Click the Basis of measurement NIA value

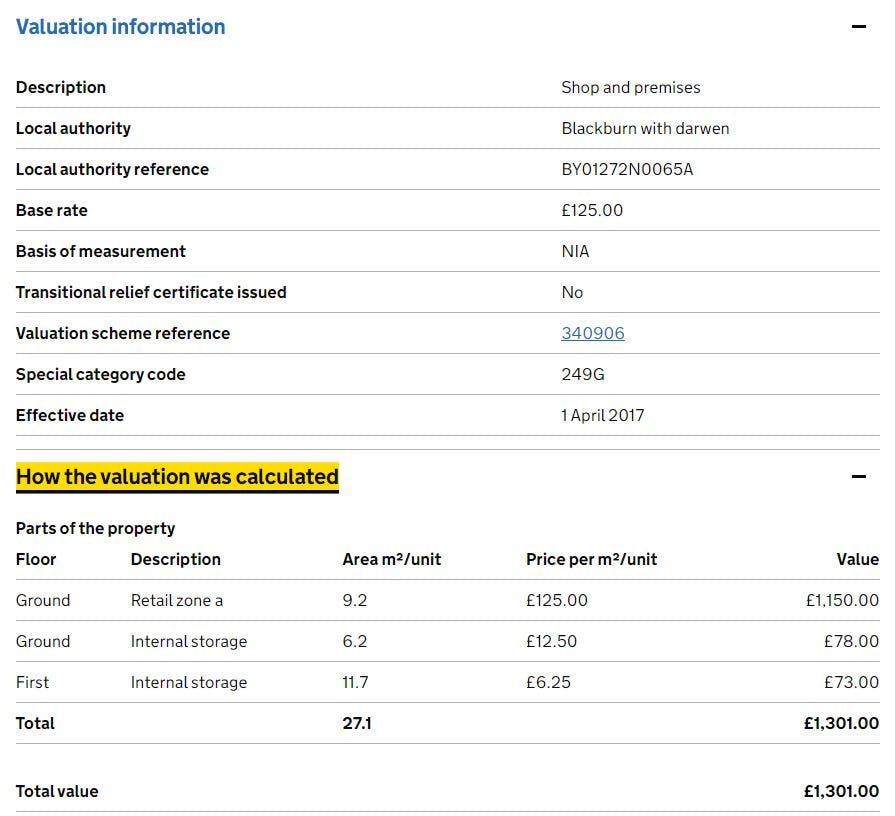575,251
